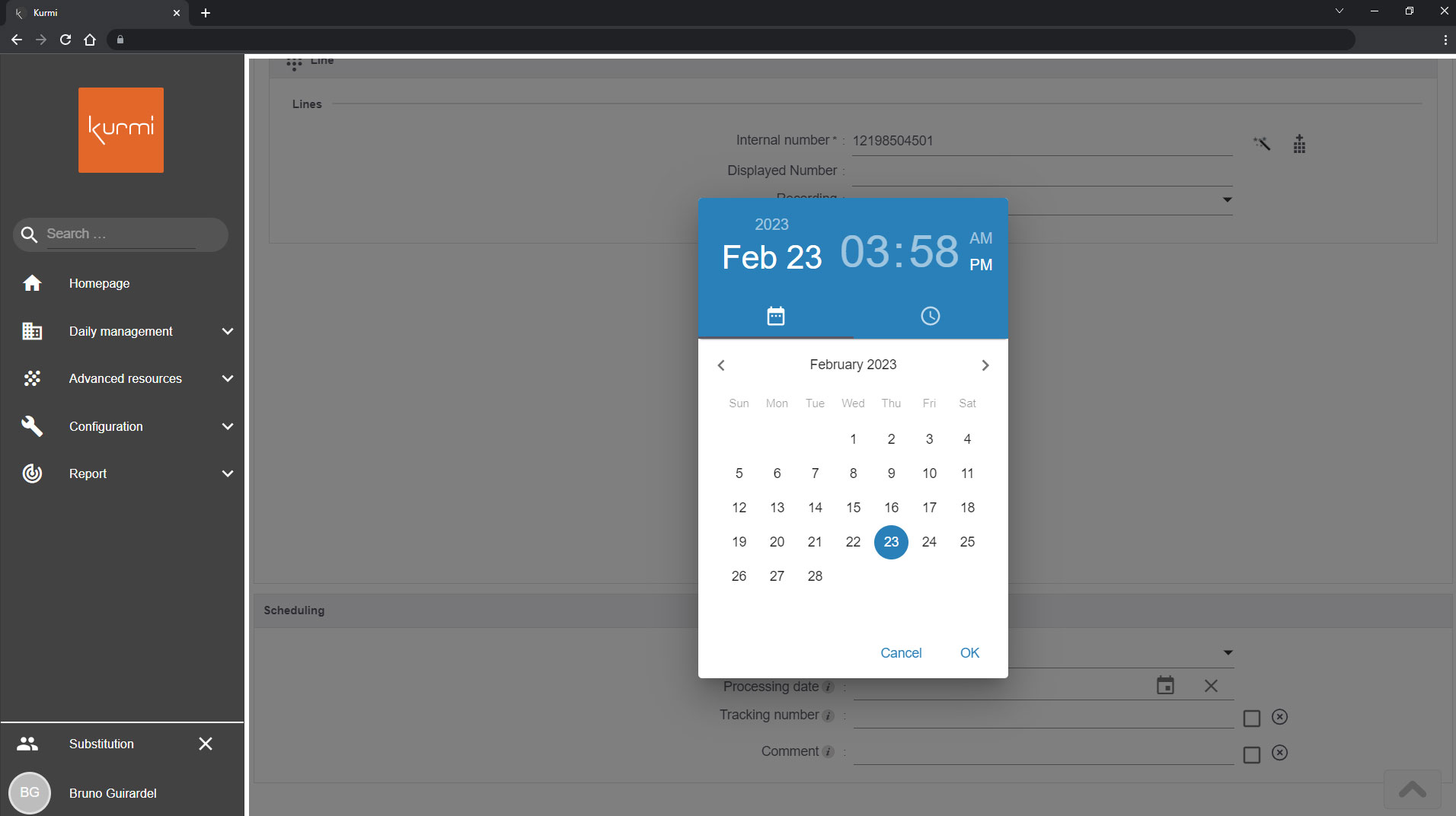Open Processing date calendar icon
Viewport: 1456px width, 816px height.
[x=1165, y=686]
